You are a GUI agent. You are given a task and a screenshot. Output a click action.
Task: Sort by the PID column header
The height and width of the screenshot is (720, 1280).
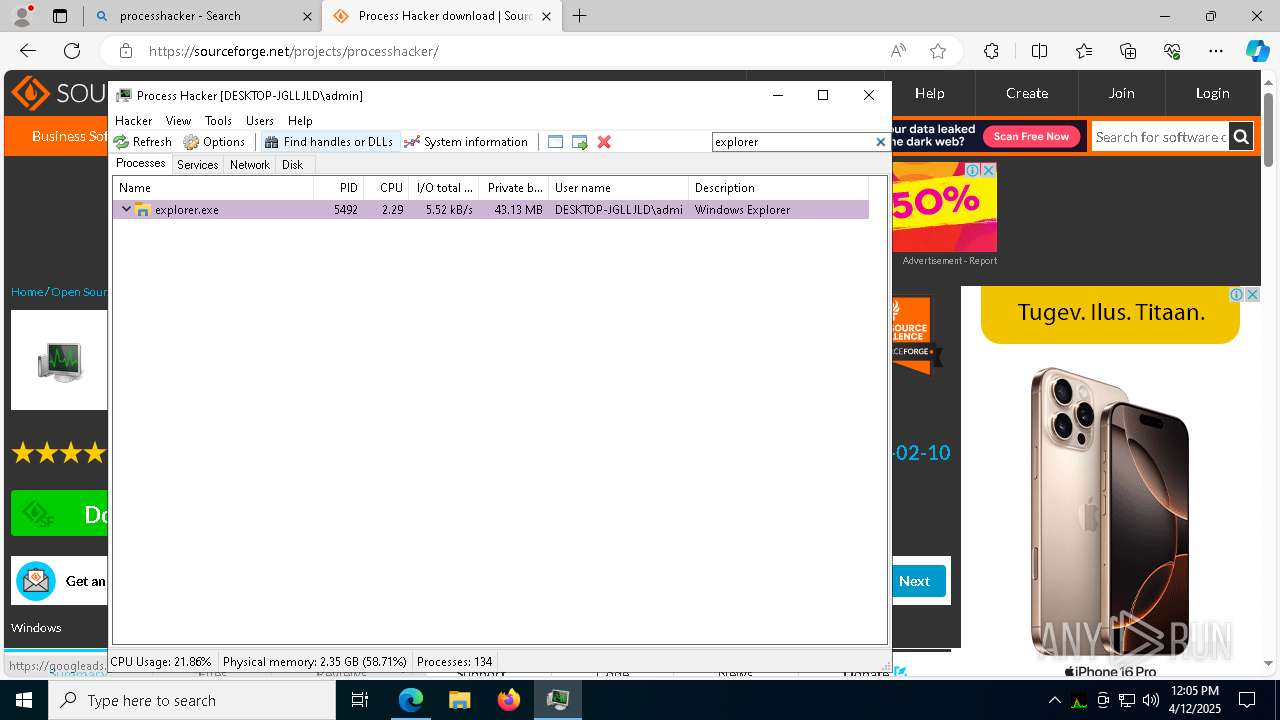(338, 188)
